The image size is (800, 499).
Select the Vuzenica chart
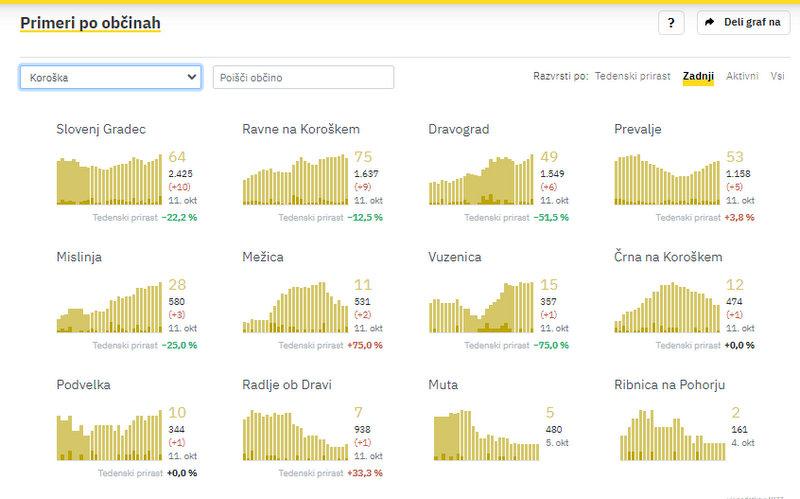click(x=480, y=305)
